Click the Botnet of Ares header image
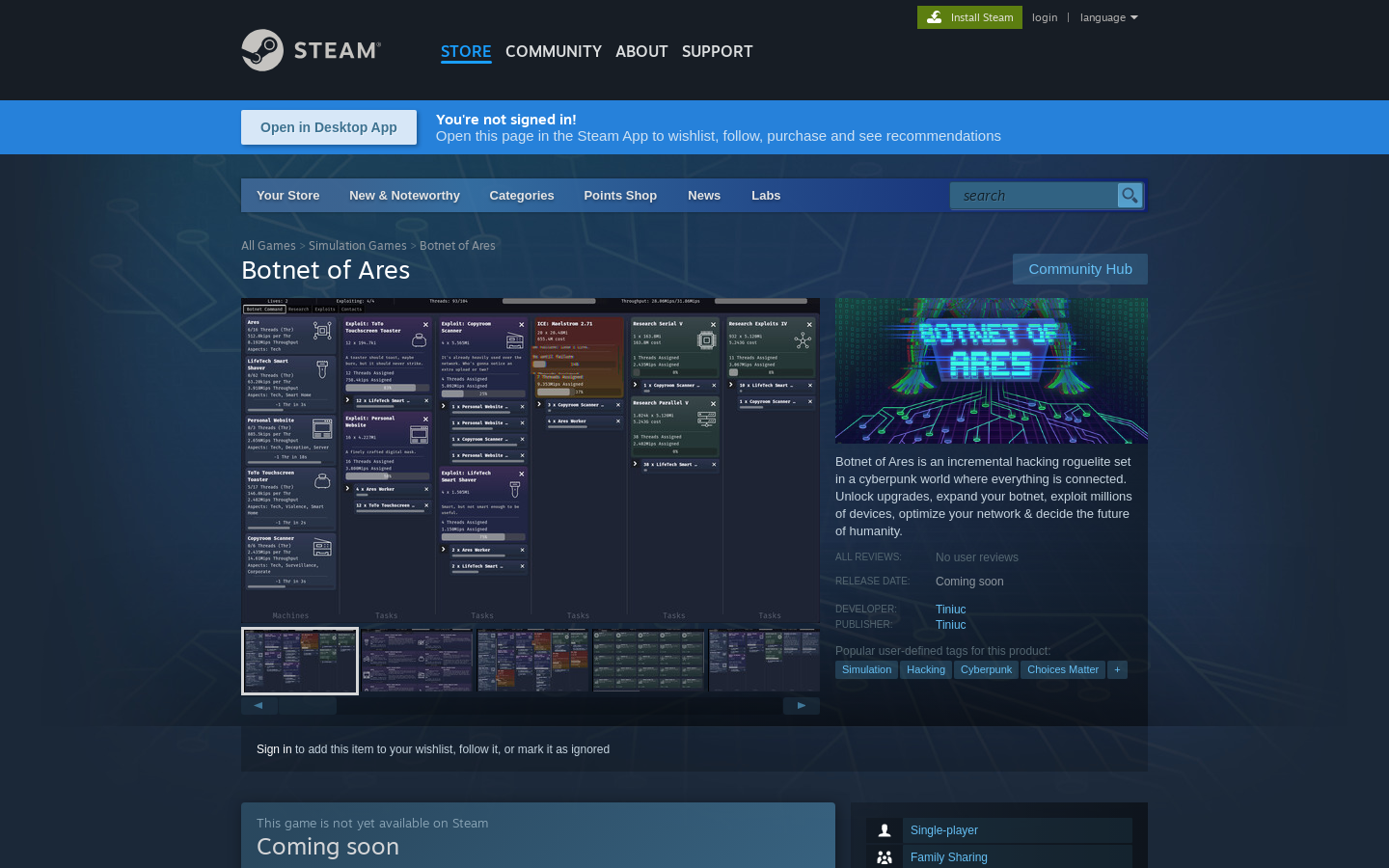The height and width of the screenshot is (868, 1389). [x=992, y=370]
